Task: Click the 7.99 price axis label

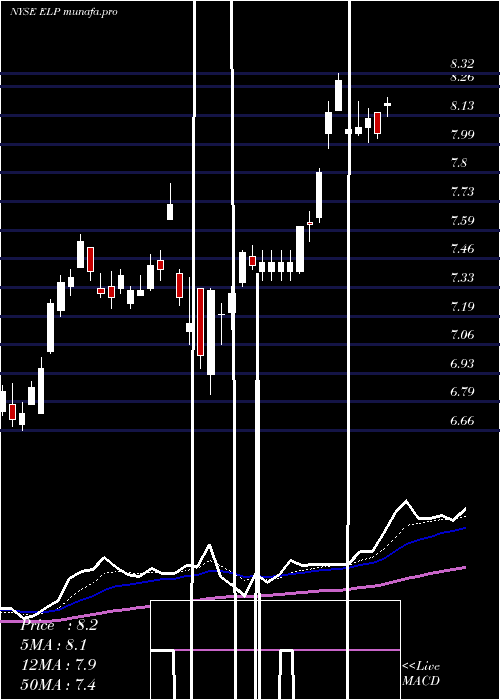Action: [x=462, y=135]
